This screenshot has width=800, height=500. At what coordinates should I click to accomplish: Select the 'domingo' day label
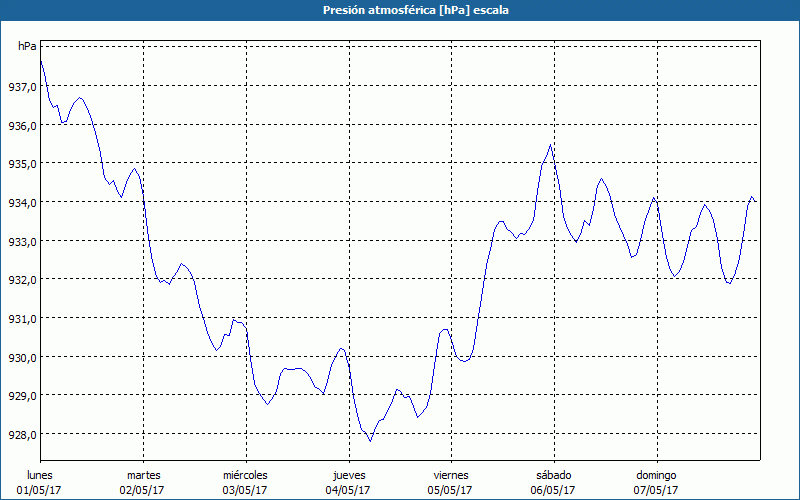coord(656,475)
